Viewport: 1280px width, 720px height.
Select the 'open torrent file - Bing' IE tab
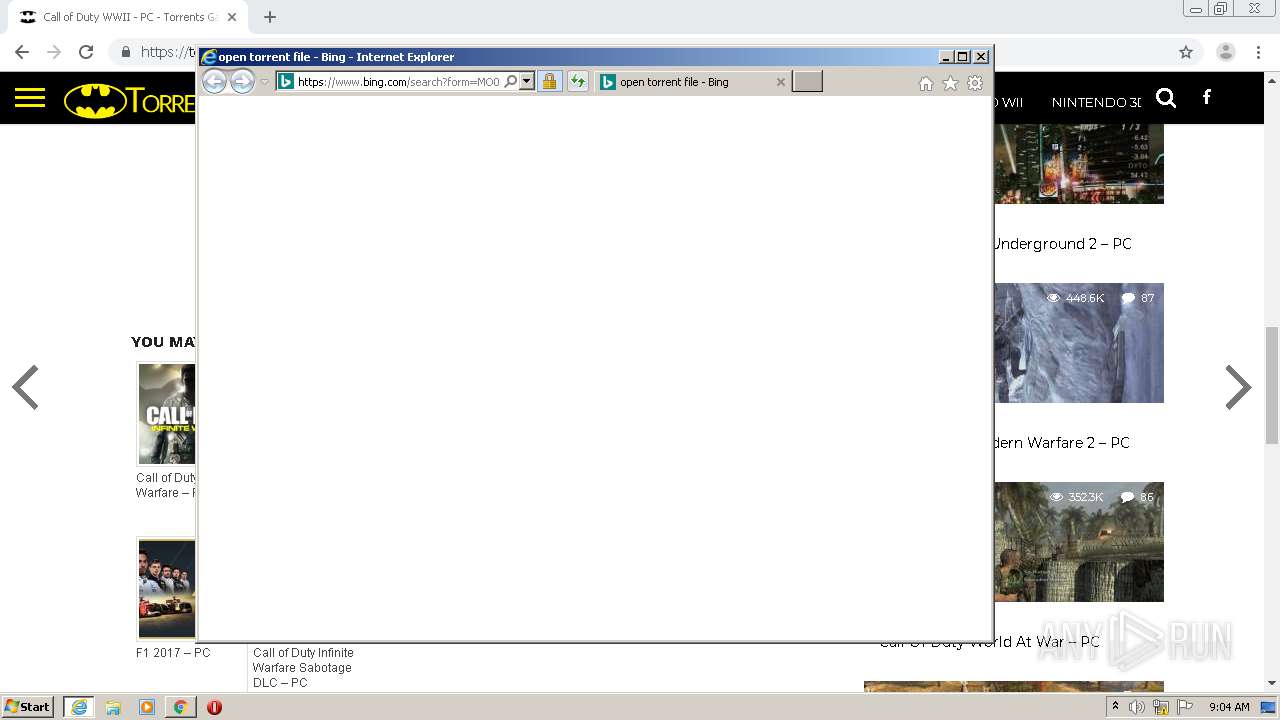click(x=692, y=82)
